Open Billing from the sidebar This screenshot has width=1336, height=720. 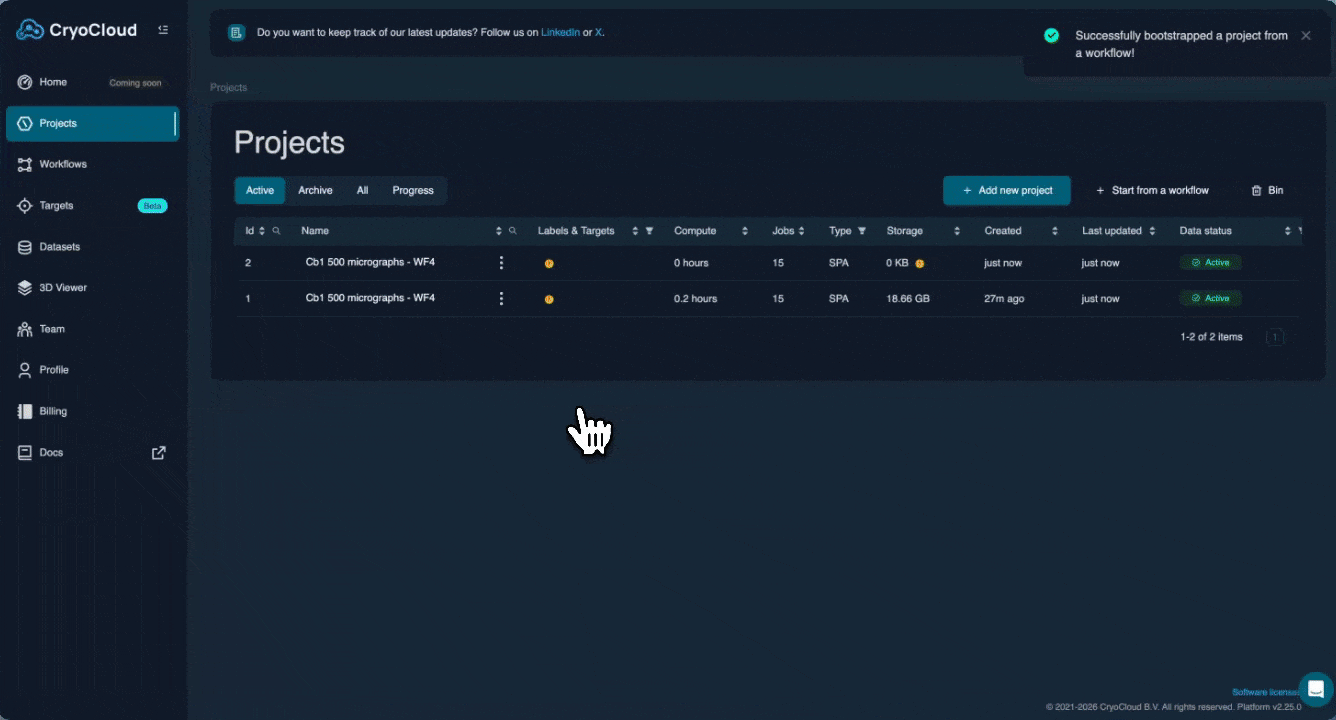tap(53, 411)
